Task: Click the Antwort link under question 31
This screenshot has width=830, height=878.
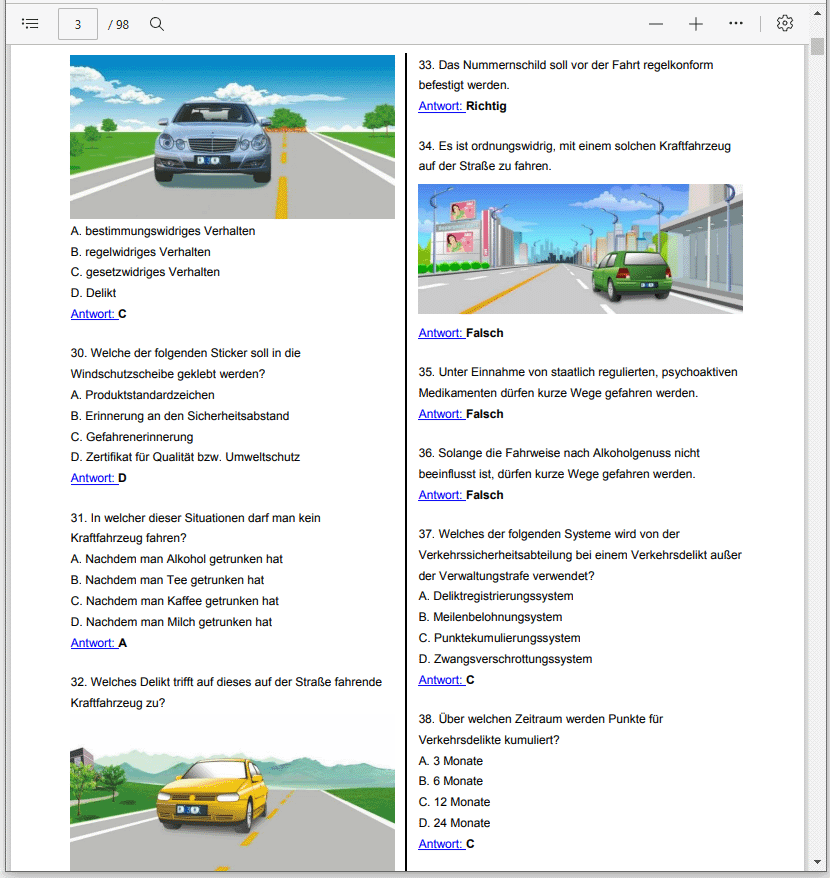Action: 92,643
